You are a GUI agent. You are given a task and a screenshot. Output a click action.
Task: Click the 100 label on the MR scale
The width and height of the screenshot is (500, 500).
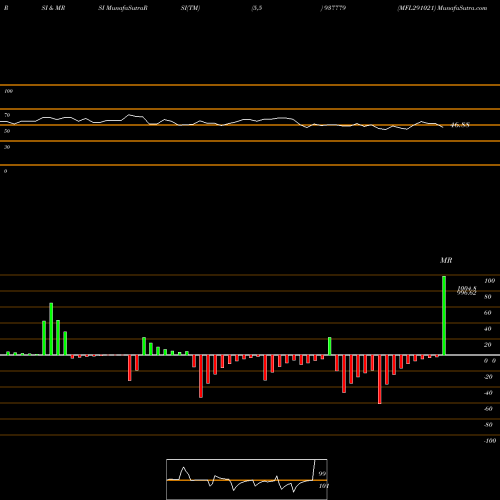coord(489,281)
